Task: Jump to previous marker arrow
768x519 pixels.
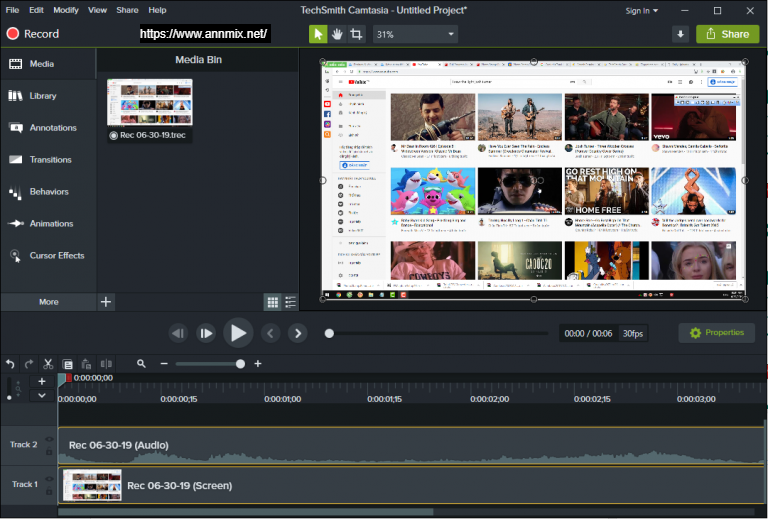Action: 270,333
